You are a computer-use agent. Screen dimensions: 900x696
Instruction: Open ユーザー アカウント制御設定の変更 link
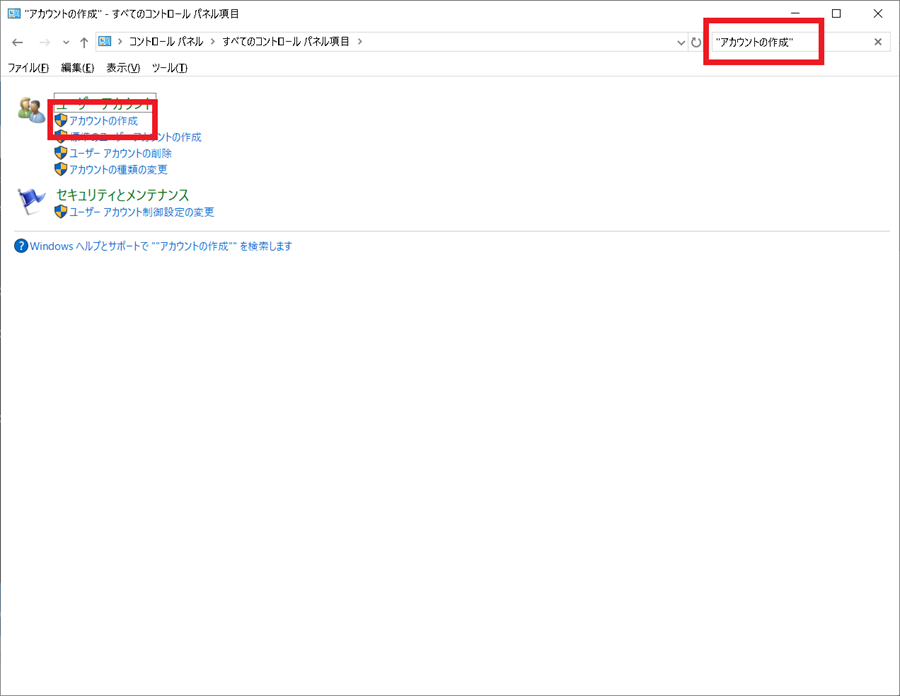(141, 212)
